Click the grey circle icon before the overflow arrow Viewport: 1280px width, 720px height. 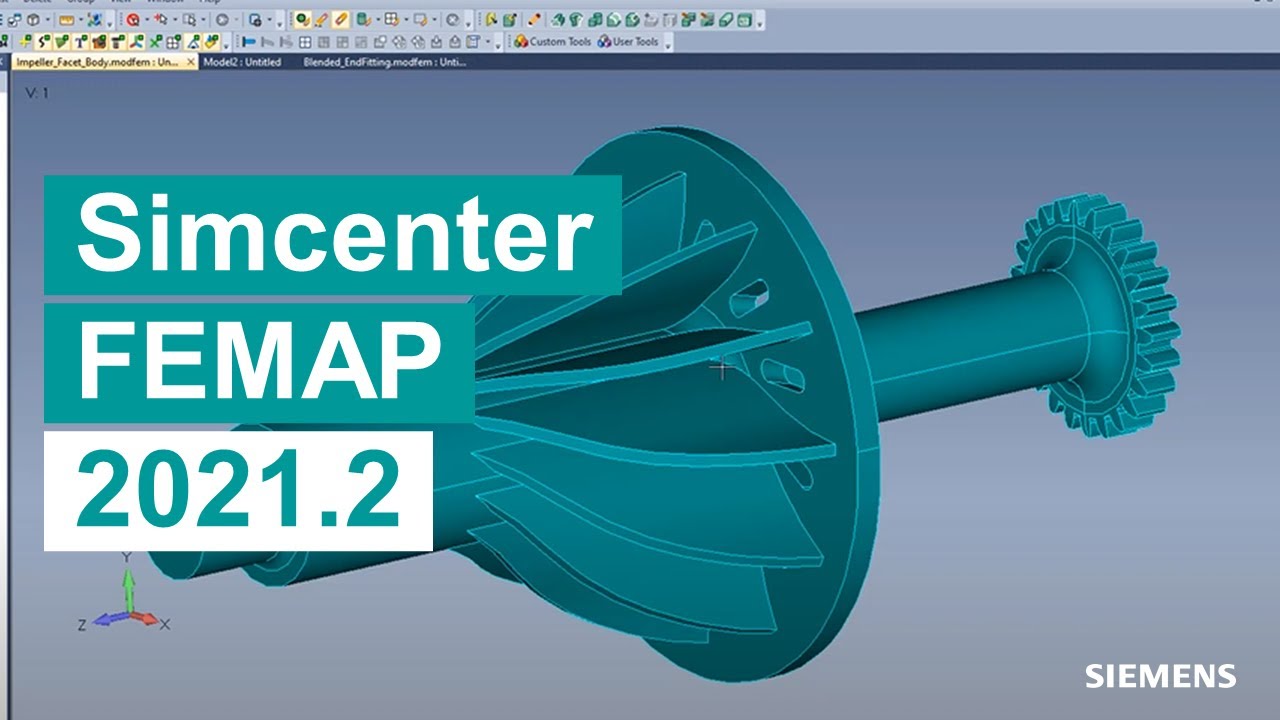[453, 20]
